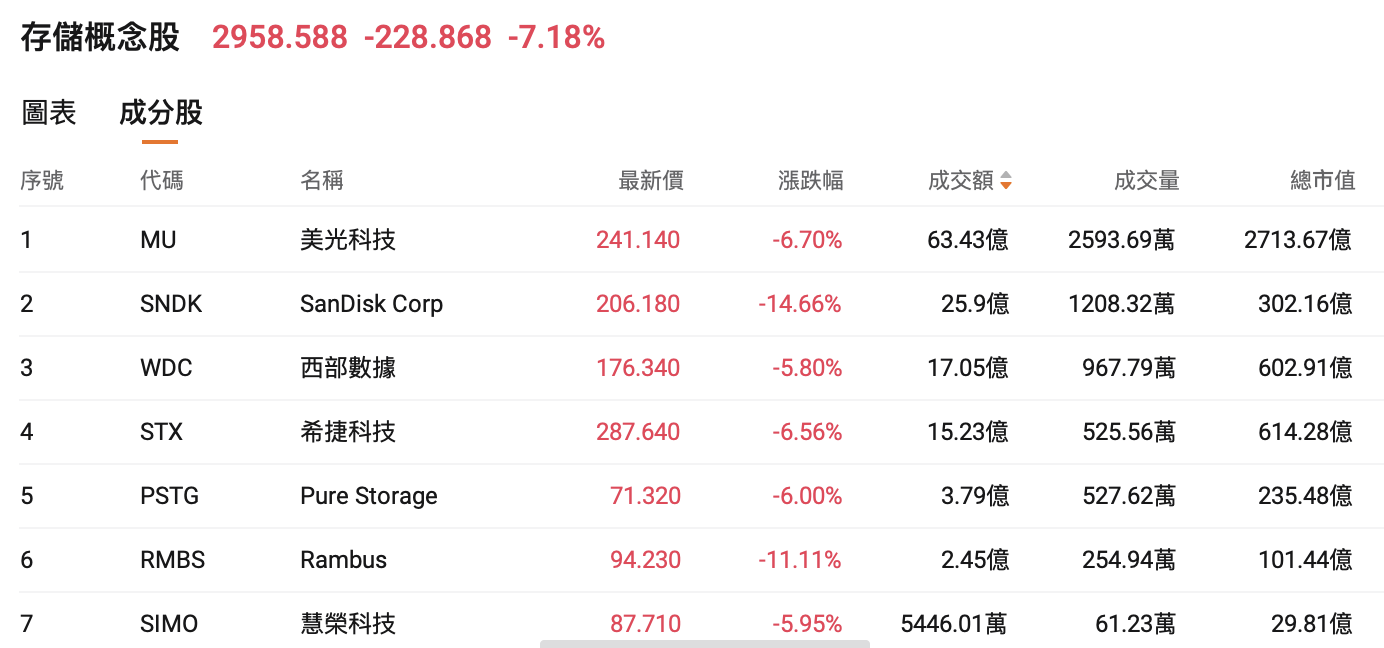This screenshot has height=648, width=1384.
Task: Sort the list by 總市值 header
Action: click(x=1322, y=181)
